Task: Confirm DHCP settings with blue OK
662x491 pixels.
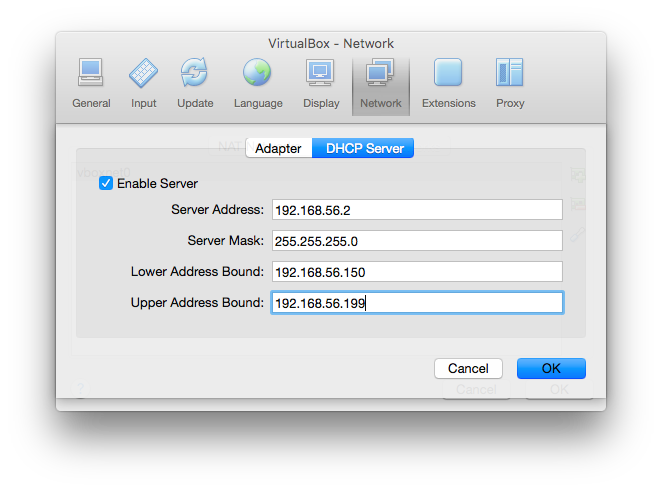Action: 551,369
